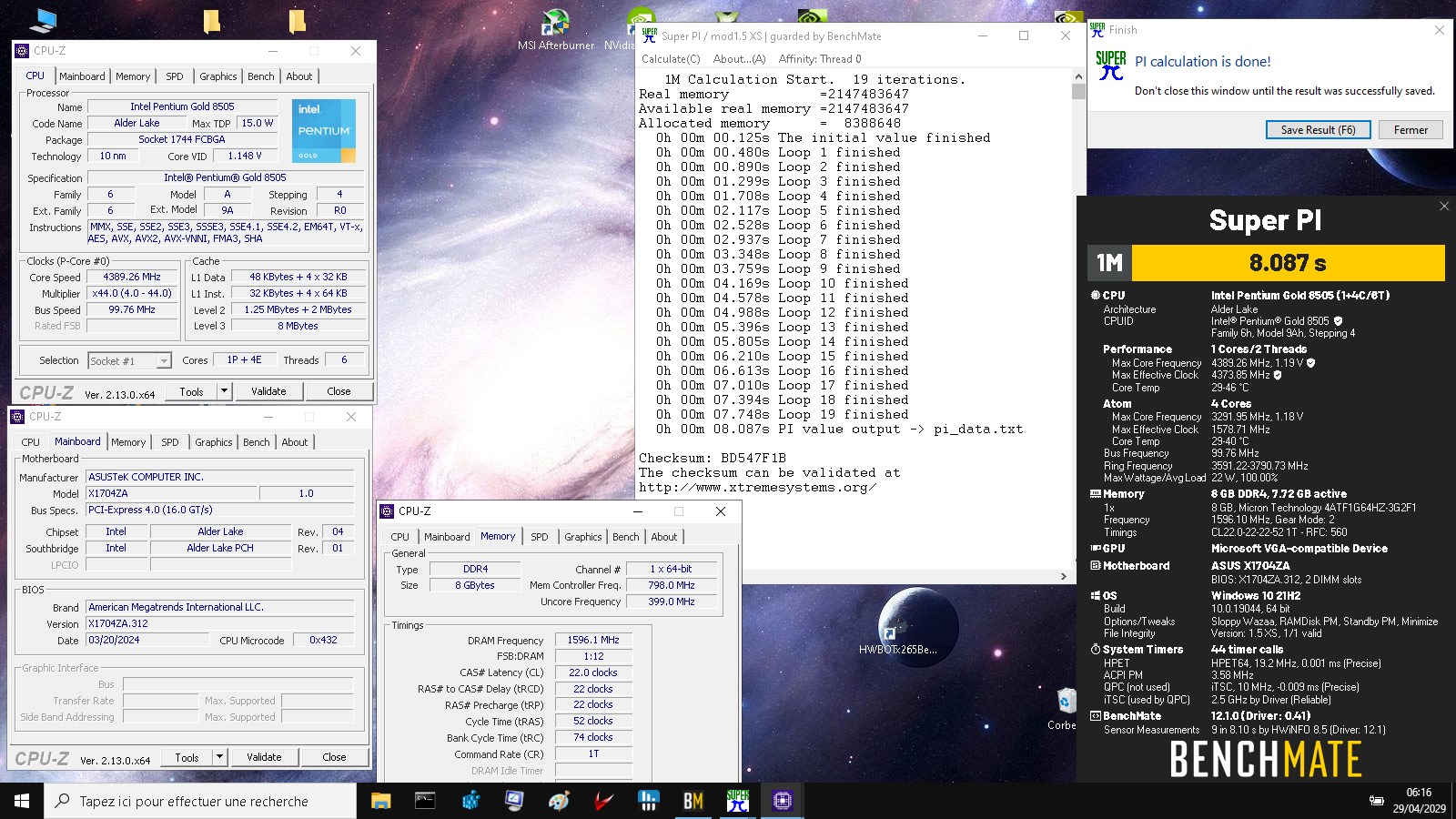Click Manufacturer field ASUSTeK COMPUTER INC.
The height and width of the screenshot is (819, 1456).
click(x=219, y=477)
